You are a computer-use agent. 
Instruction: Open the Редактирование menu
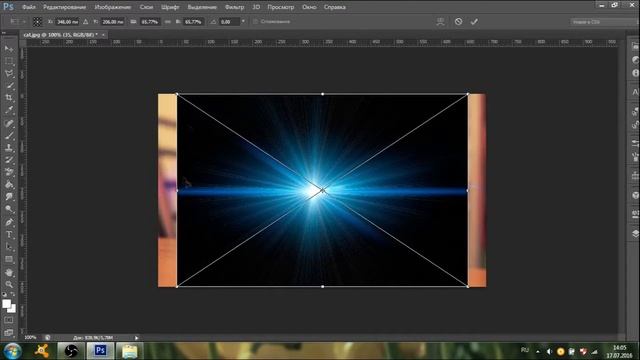pos(64,7)
